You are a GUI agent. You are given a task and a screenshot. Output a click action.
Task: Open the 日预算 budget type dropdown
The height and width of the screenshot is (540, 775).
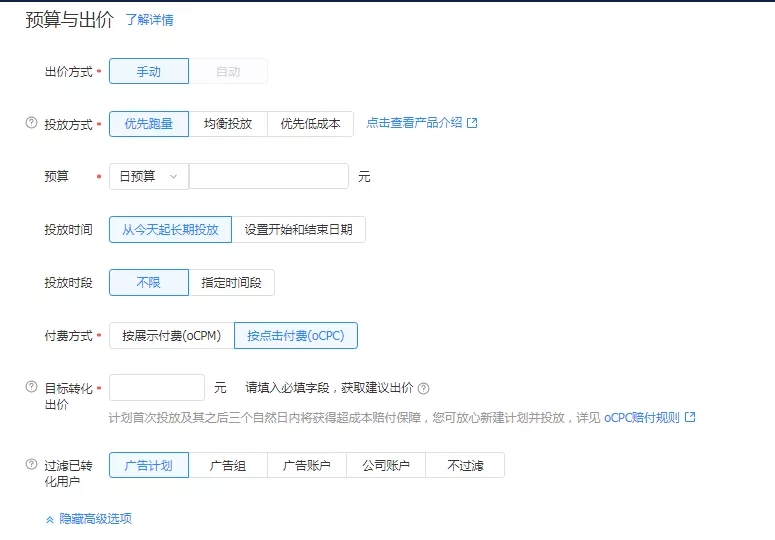tap(148, 176)
